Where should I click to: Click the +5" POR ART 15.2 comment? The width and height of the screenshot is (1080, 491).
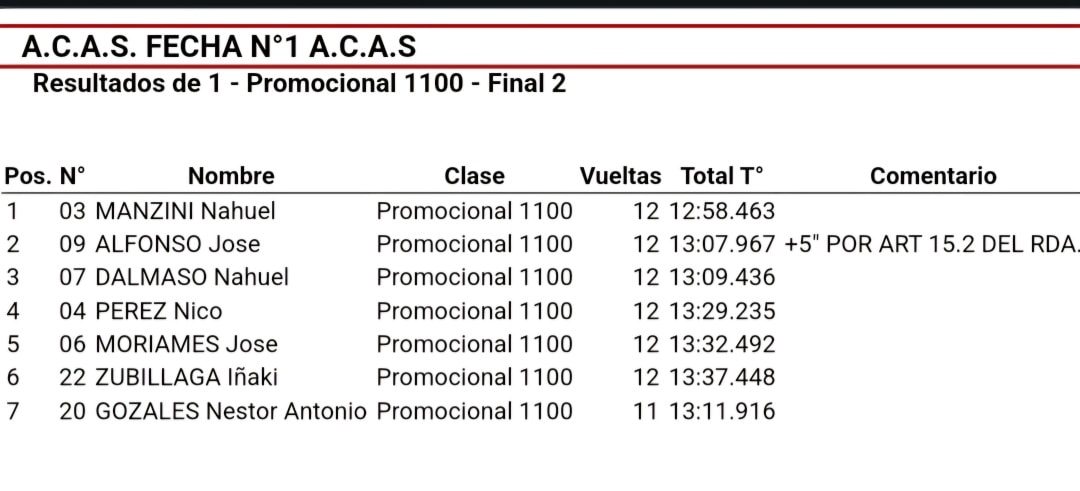931,244
